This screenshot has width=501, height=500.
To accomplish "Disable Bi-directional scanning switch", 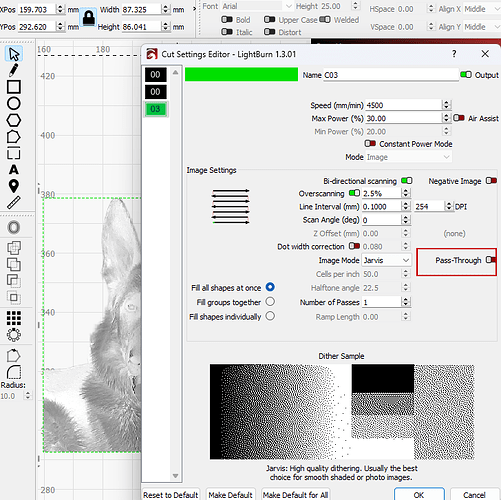I will point(407,181).
